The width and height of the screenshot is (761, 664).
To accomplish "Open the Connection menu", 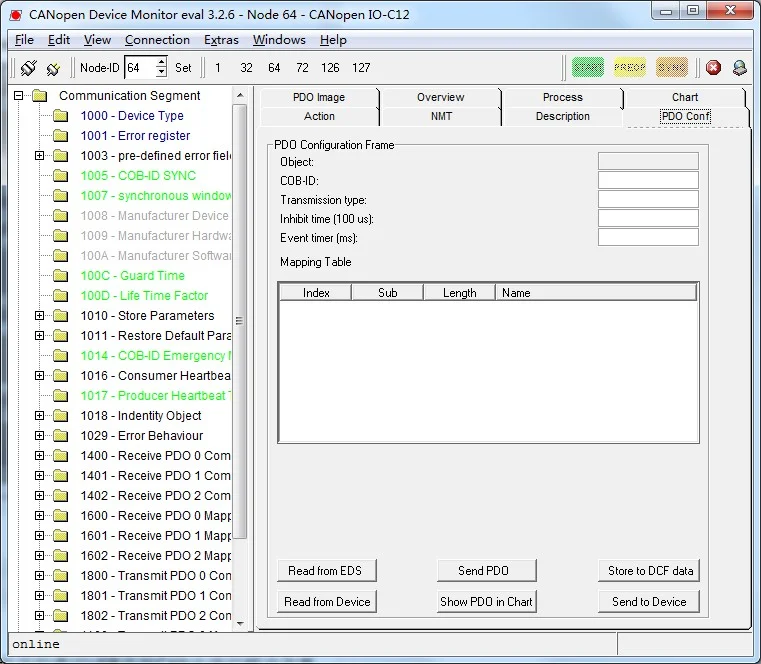I will point(157,40).
